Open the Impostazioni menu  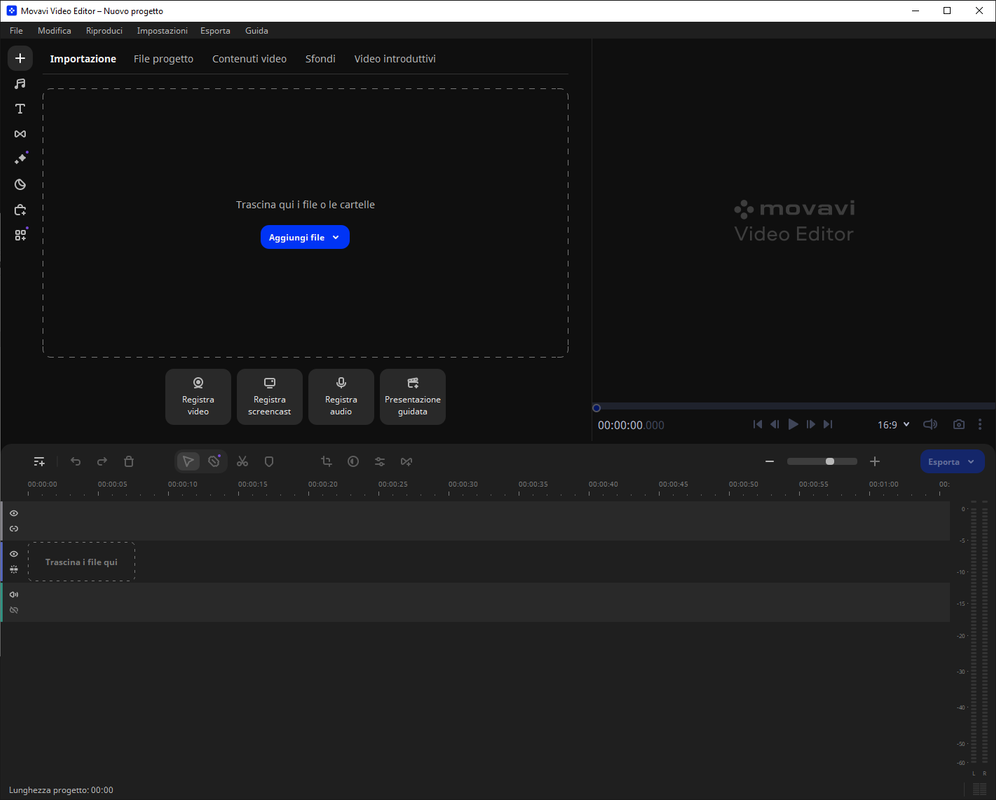coord(162,31)
